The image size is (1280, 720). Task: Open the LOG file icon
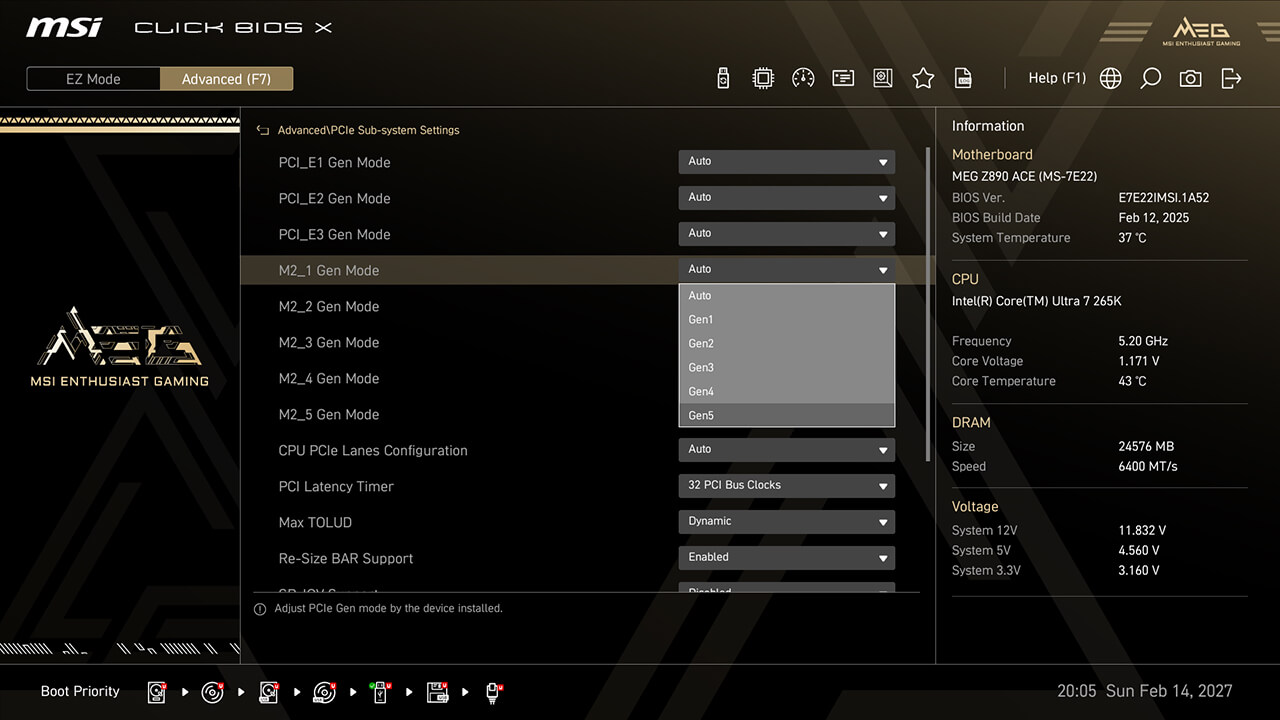pyautogui.click(x=963, y=78)
